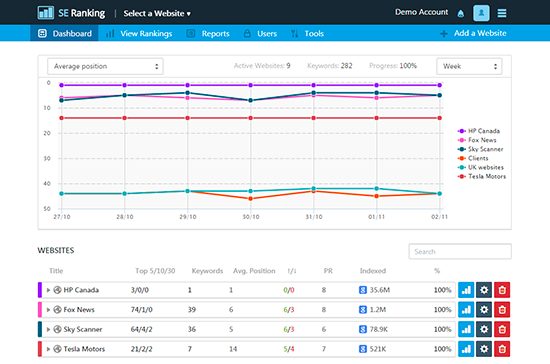Click the HP Canada website name

tap(81, 290)
